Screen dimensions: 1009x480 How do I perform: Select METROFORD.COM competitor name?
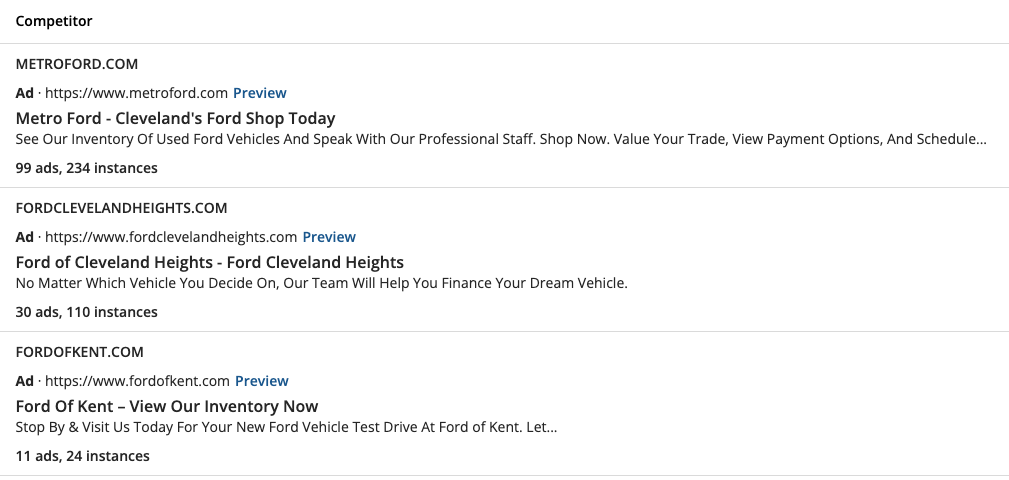pos(77,64)
